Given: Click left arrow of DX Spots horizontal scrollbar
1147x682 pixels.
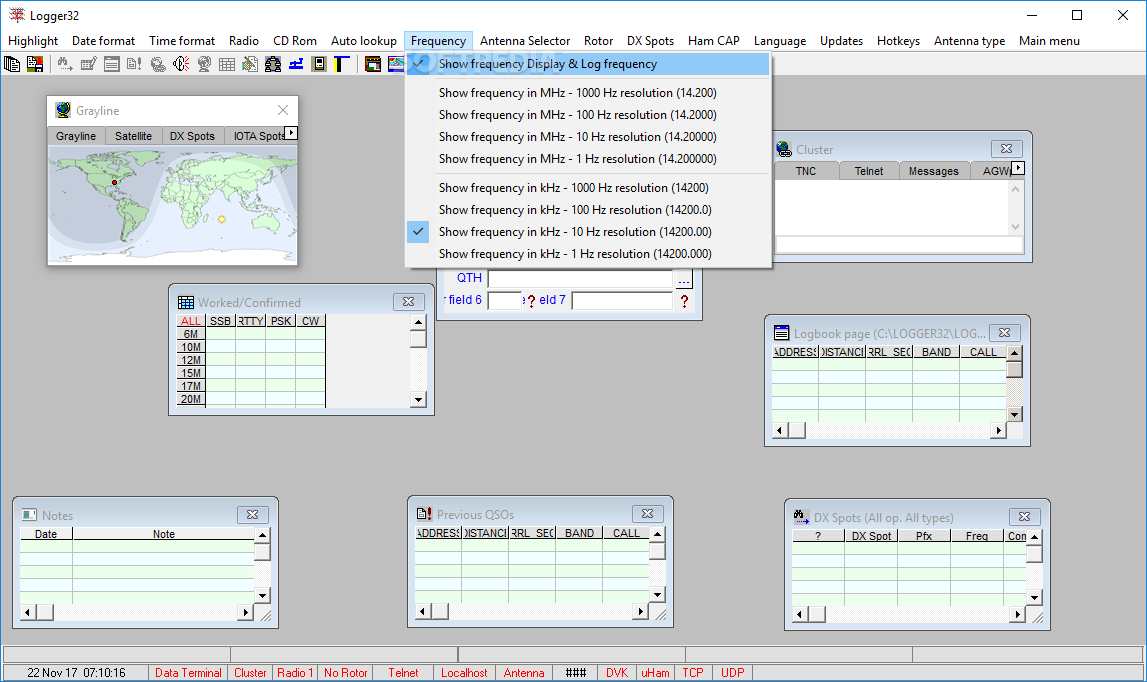Looking at the screenshot, I should click(800, 615).
